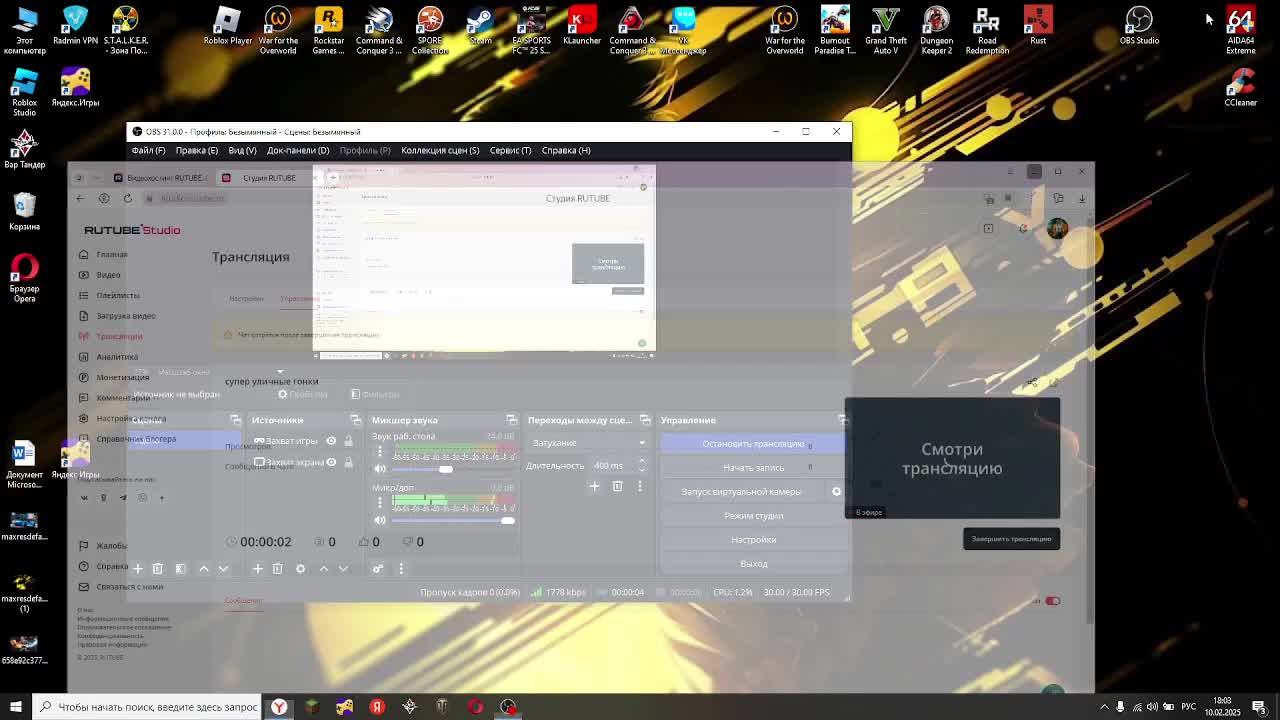The height and width of the screenshot is (720, 1280).
Task: Open audio mixer three-dot menu
Action: [401, 568]
